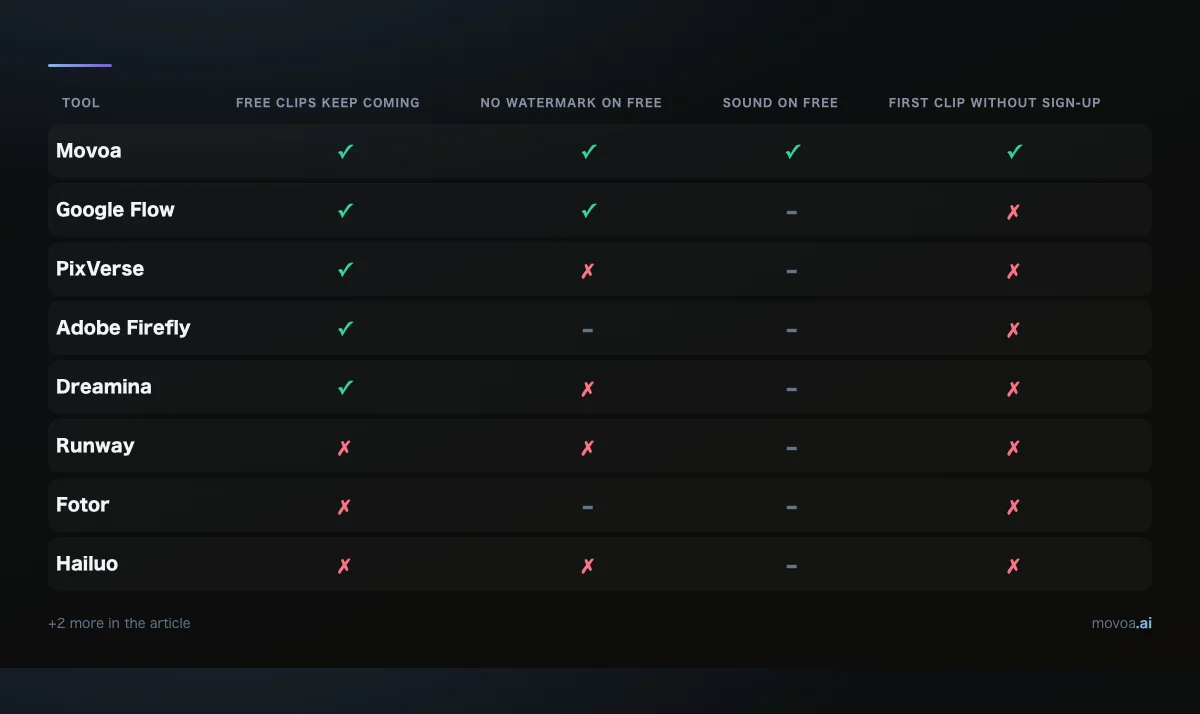
Task: Click the No Watermark On Free header
Action: pyautogui.click(x=571, y=103)
